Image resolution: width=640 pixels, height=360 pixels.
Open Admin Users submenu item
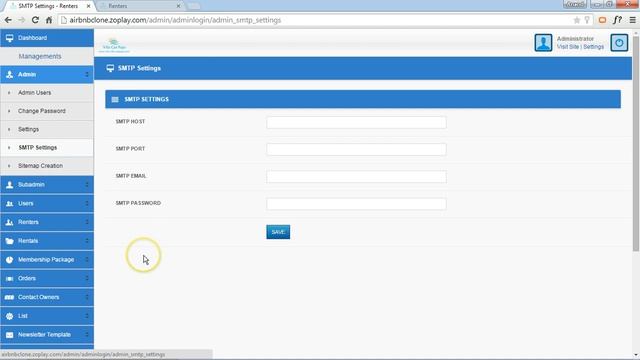47,93
